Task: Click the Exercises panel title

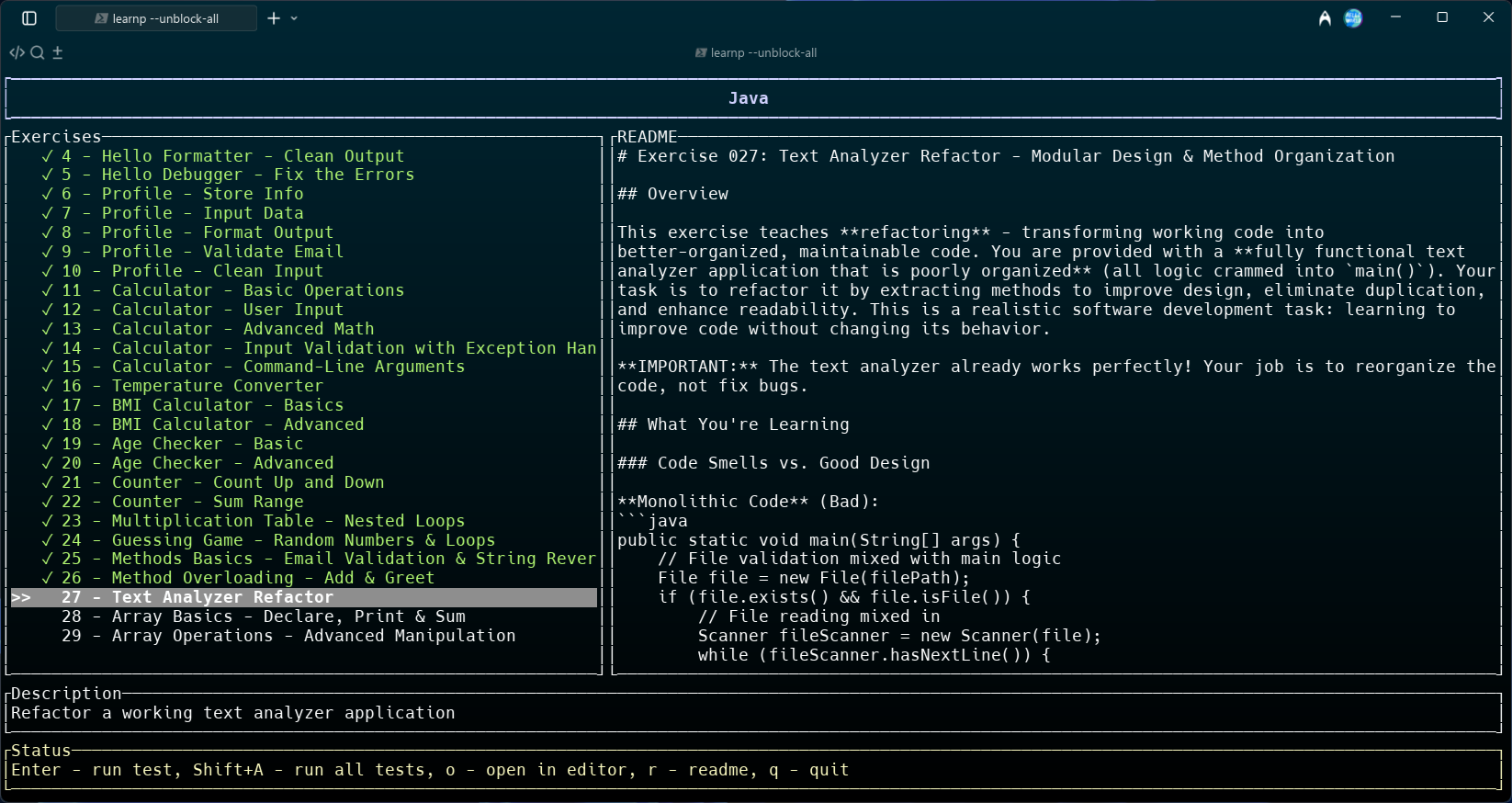Action: pos(56,137)
